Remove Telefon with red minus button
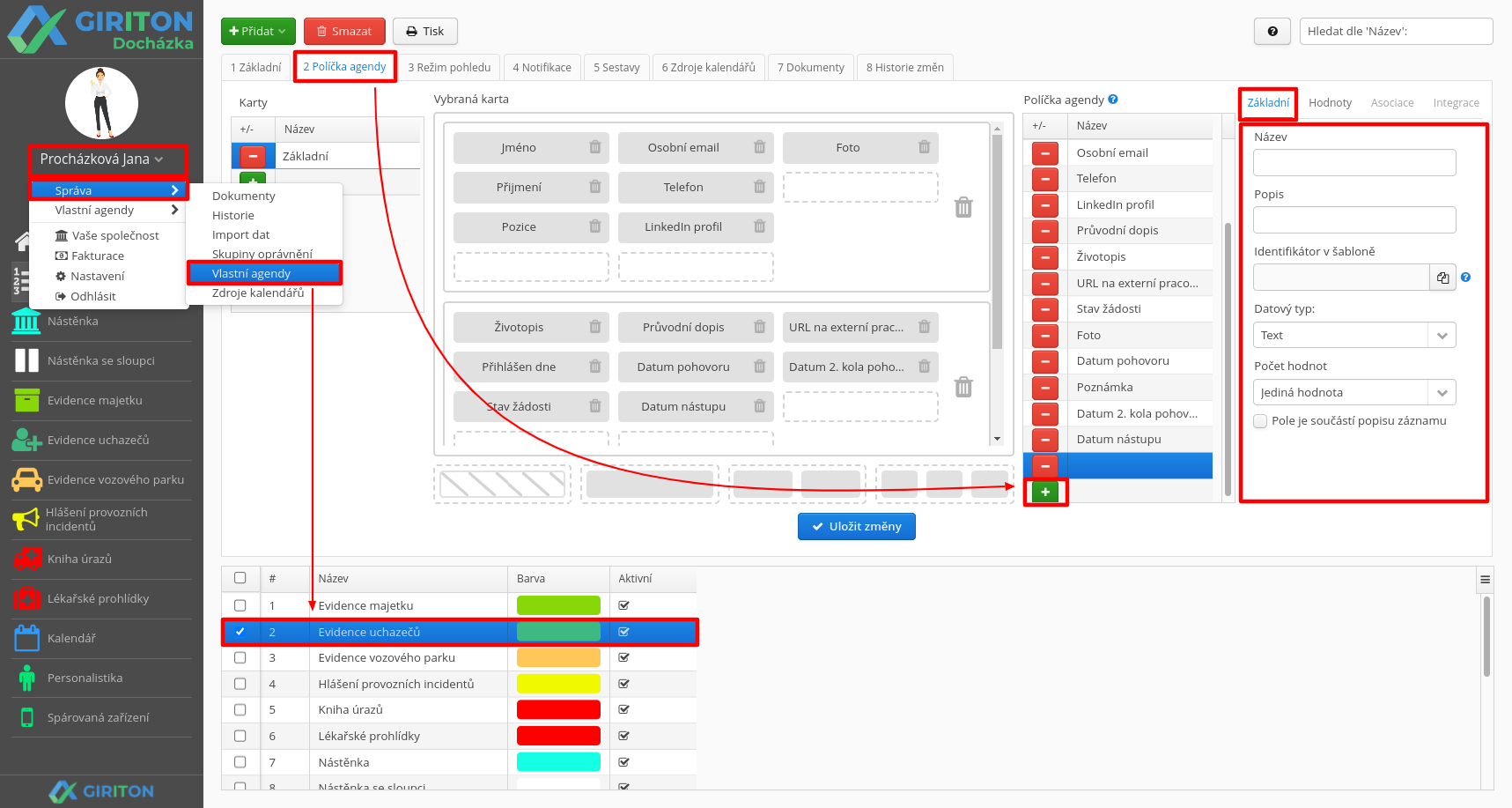Image resolution: width=1512 pixels, height=808 pixels. 1045,179
